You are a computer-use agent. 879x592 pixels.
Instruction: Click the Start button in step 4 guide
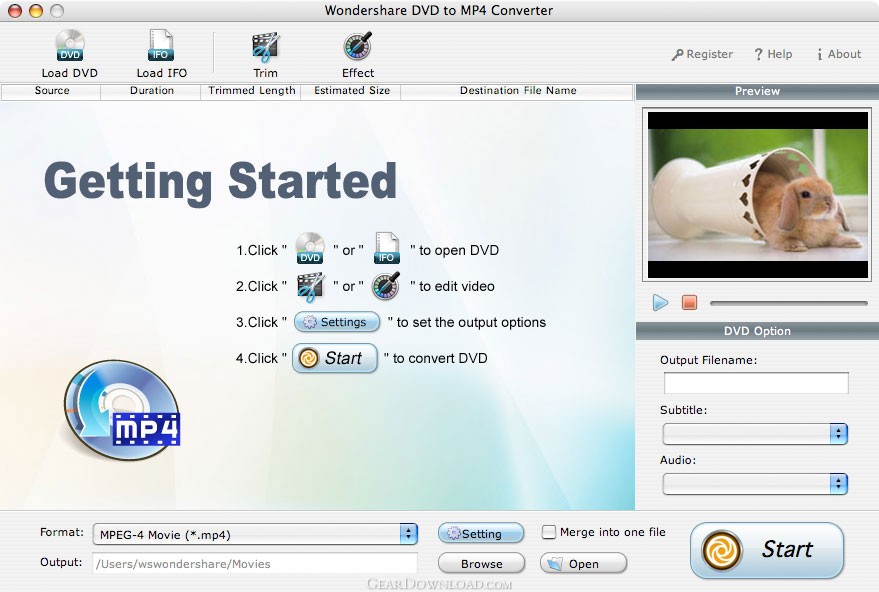pos(335,358)
